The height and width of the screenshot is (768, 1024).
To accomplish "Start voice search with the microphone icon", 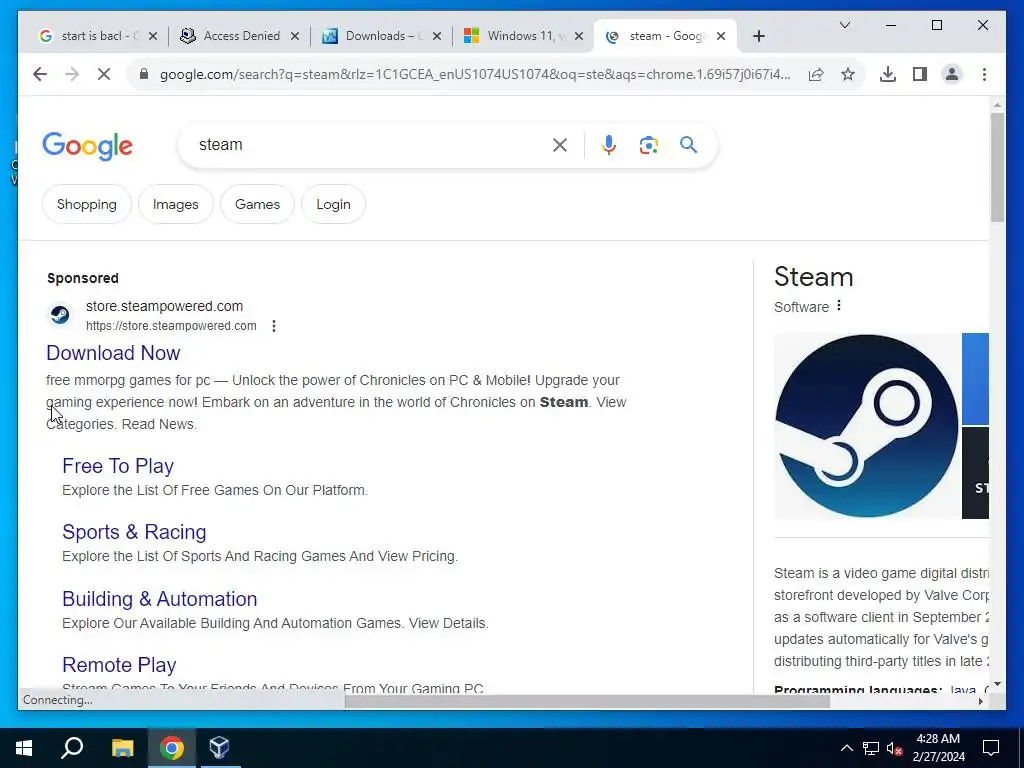I will click(609, 145).
